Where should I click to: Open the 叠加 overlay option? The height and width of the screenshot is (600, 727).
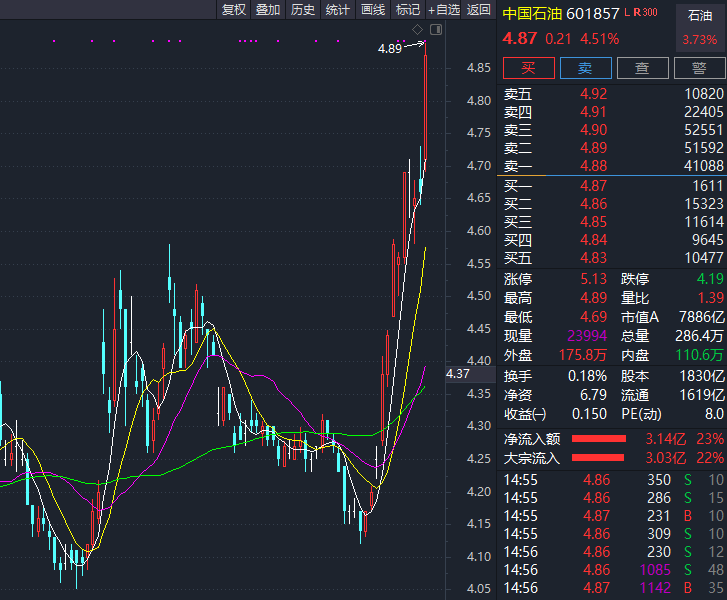(x=268, y=9)
